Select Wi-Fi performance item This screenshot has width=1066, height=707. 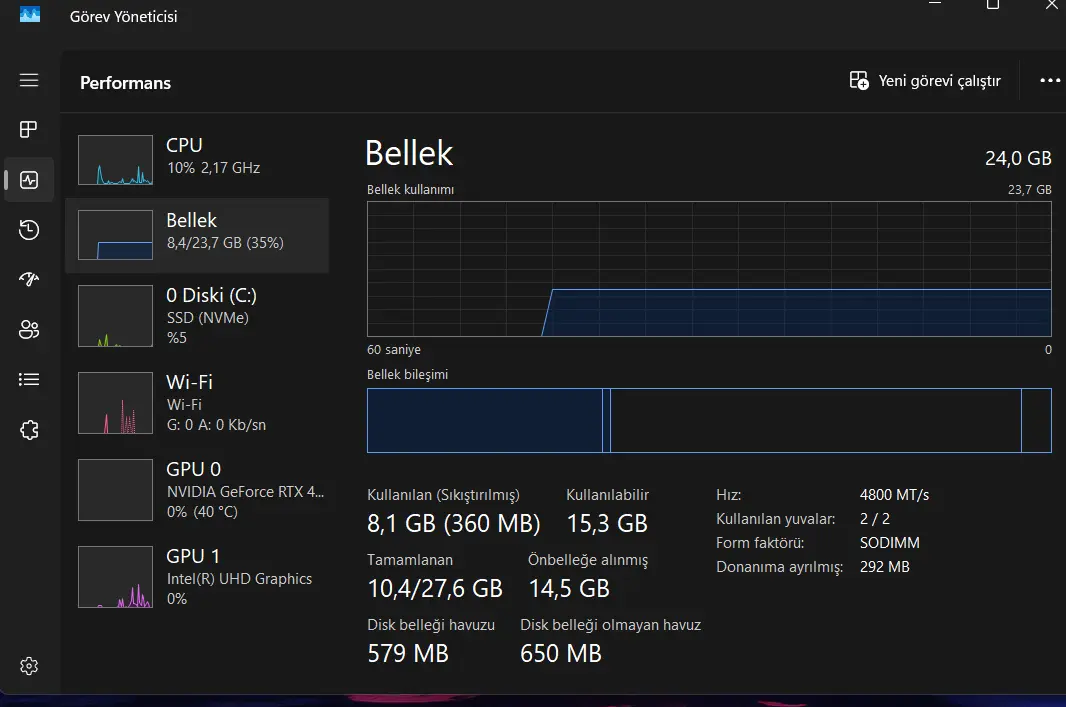(x=197, y=403)
